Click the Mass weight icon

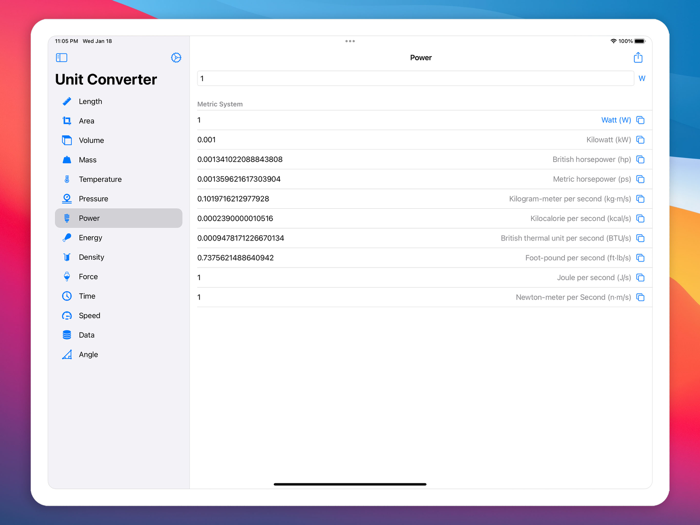pyautogui.click(x=67, y=160)
